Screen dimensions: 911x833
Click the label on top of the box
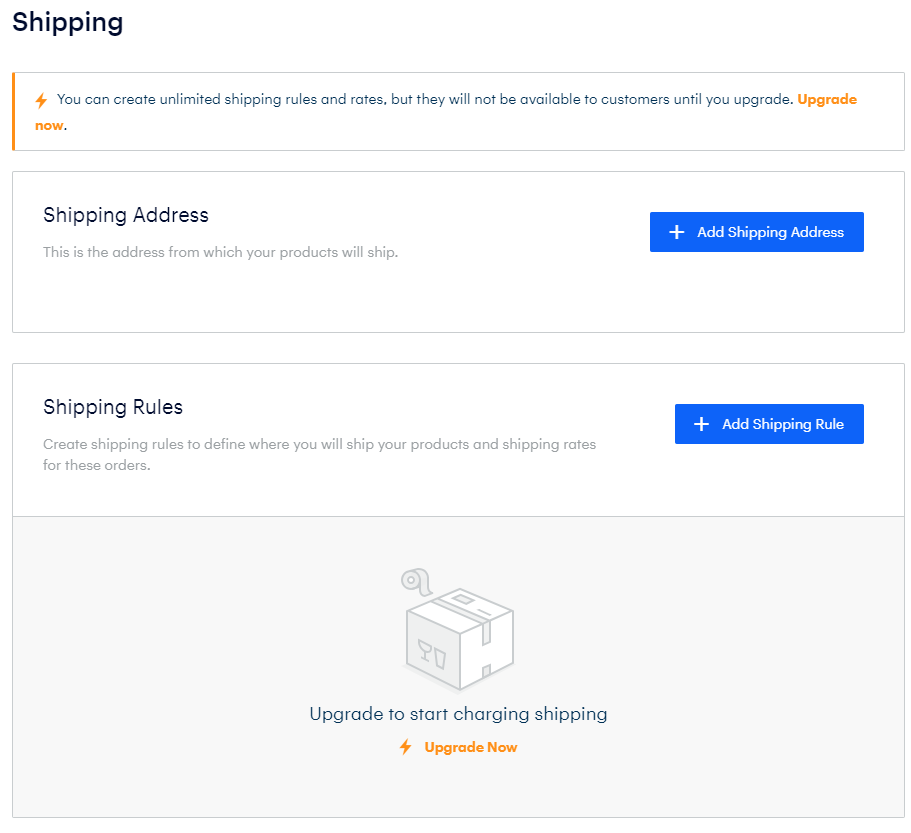pyautogui.click(x=462, y=598)
